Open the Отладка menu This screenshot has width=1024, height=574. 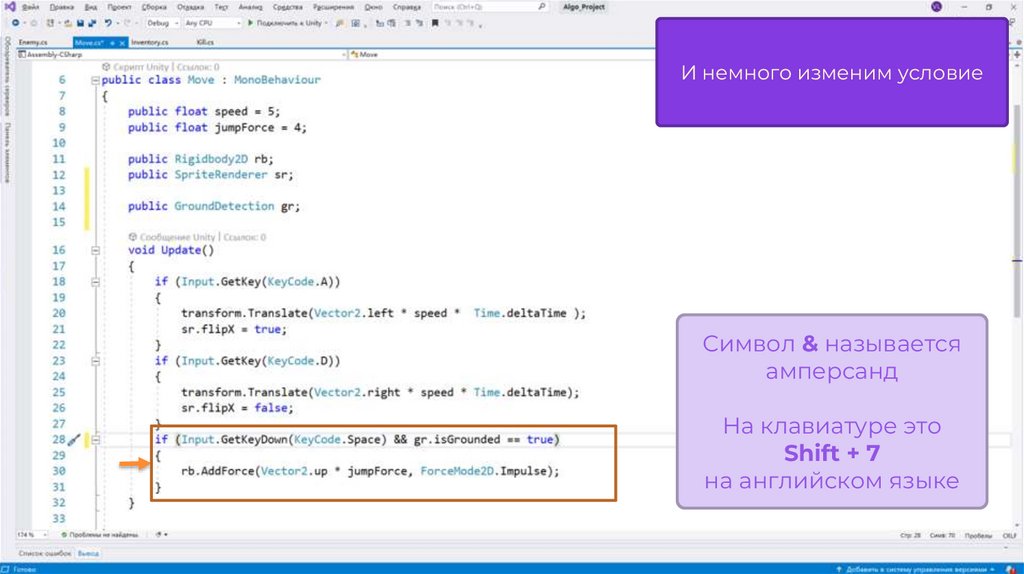tap(190, 7)
